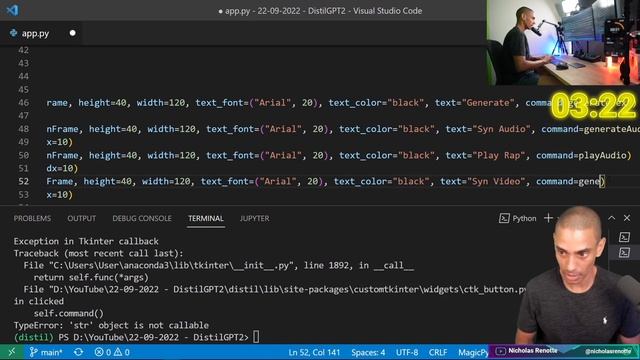The height and width of the screenshot is (360, 640).
Task: Select the first terminal instance icon
Action: [x=624, y=237]
